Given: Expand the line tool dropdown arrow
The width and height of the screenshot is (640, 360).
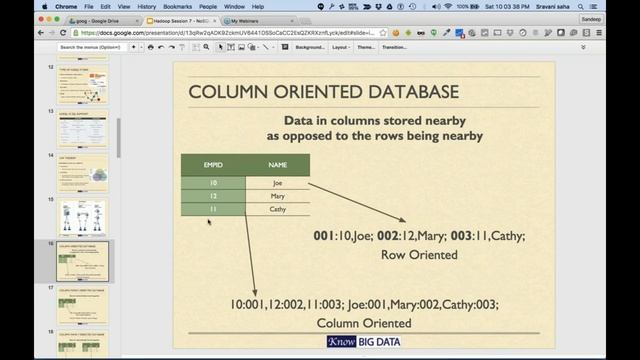Looking at the screenshot, I should [273, 47].
